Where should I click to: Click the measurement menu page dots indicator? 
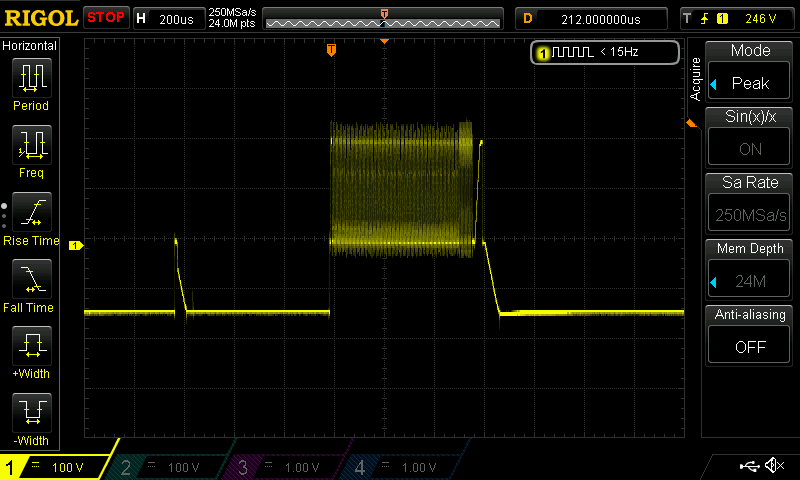[x=4, y=216]
